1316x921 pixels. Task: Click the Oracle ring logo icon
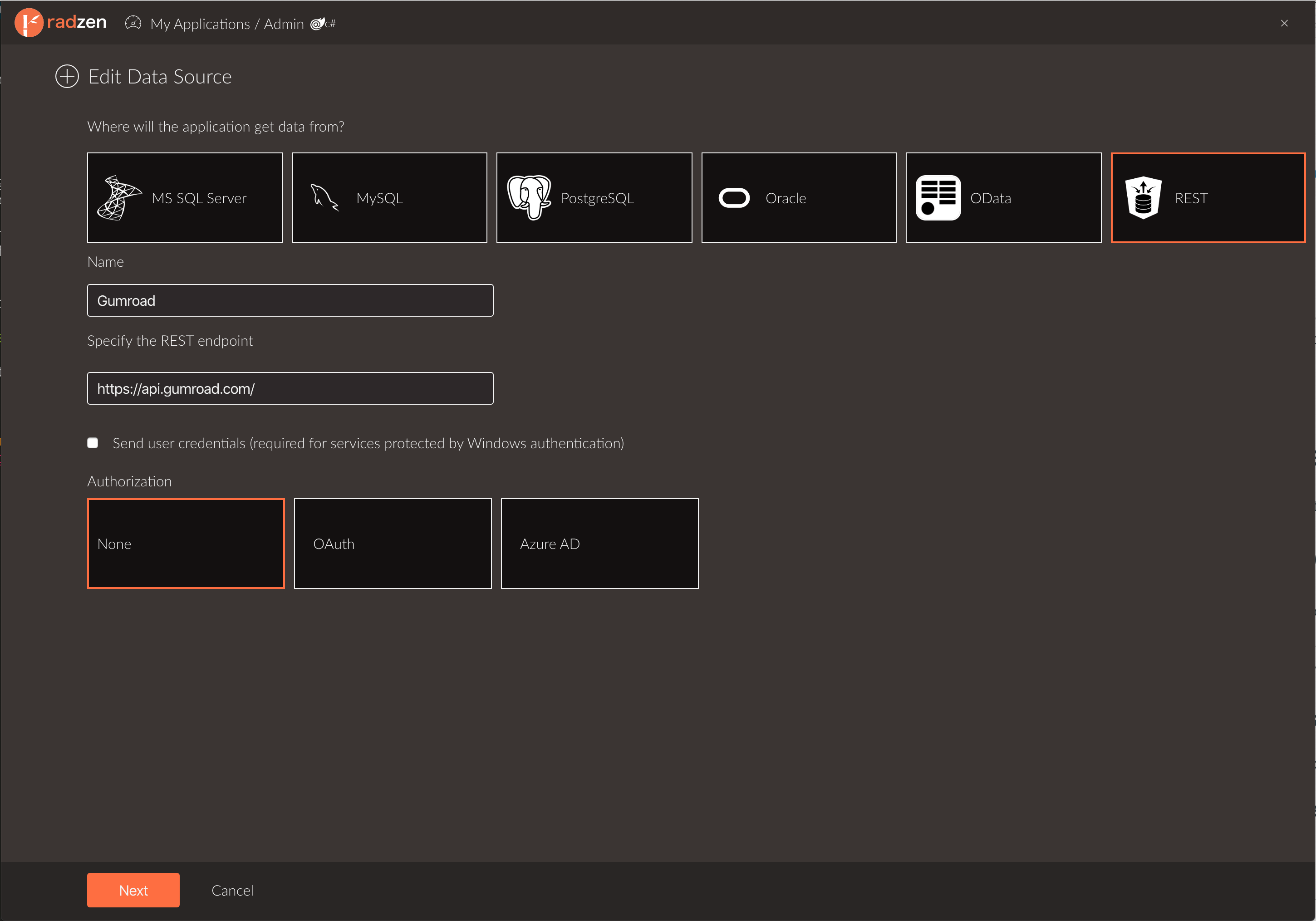pos(734,198)
